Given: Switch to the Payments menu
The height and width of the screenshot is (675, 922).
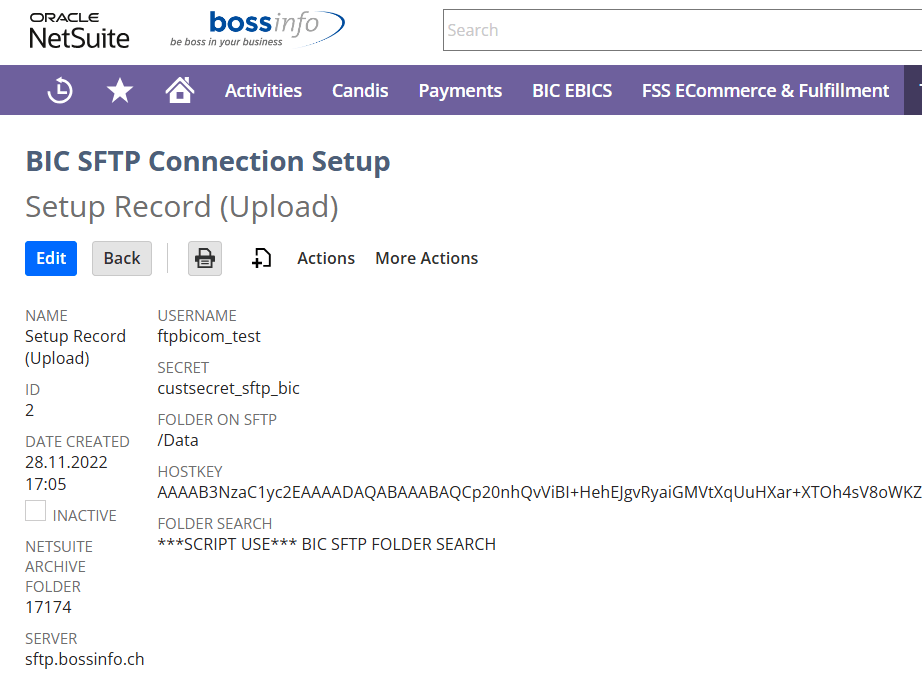Looking at the screenshot, I should (460, 90).
